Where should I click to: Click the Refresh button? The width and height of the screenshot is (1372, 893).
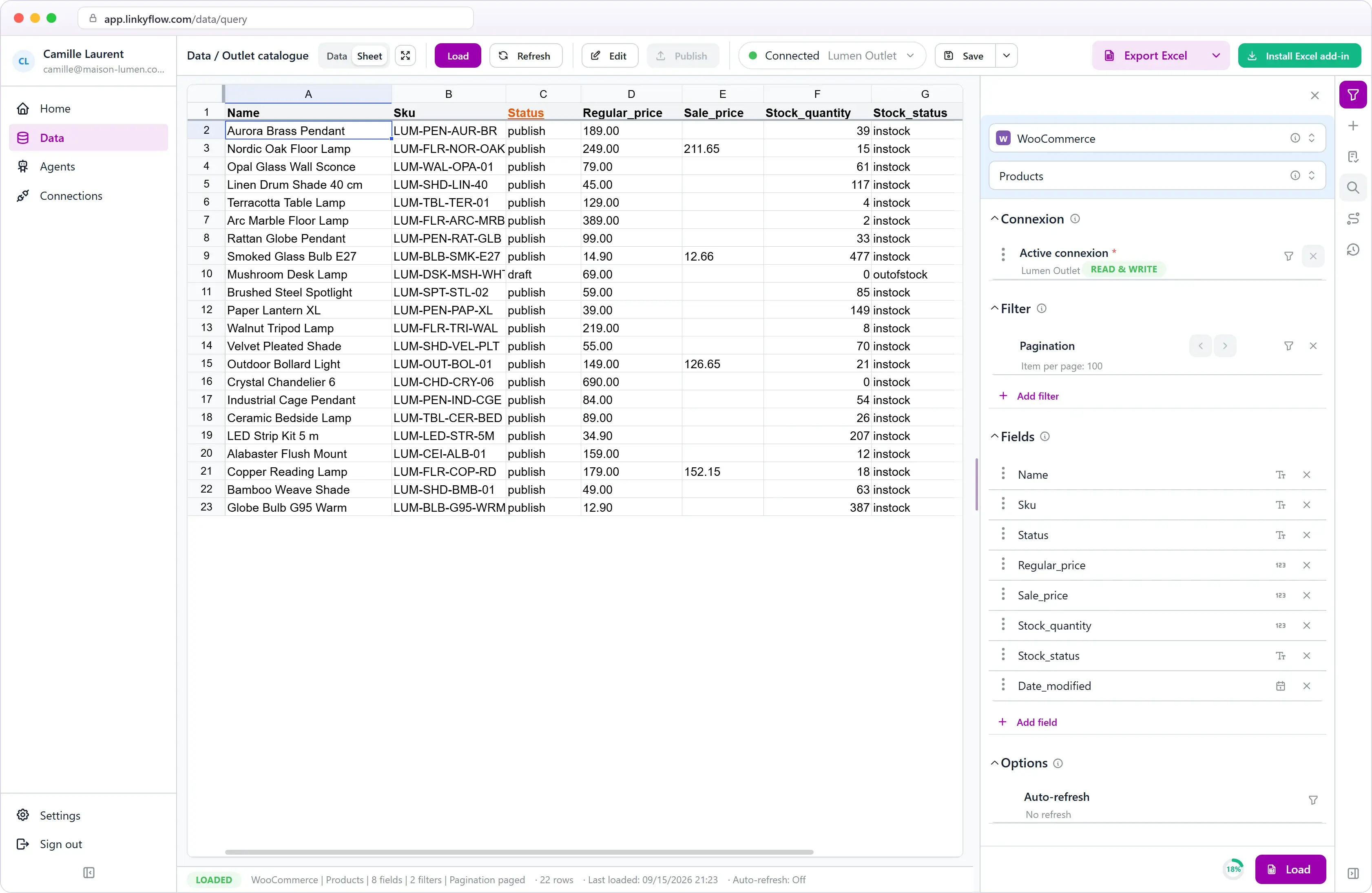click(525, 55)
